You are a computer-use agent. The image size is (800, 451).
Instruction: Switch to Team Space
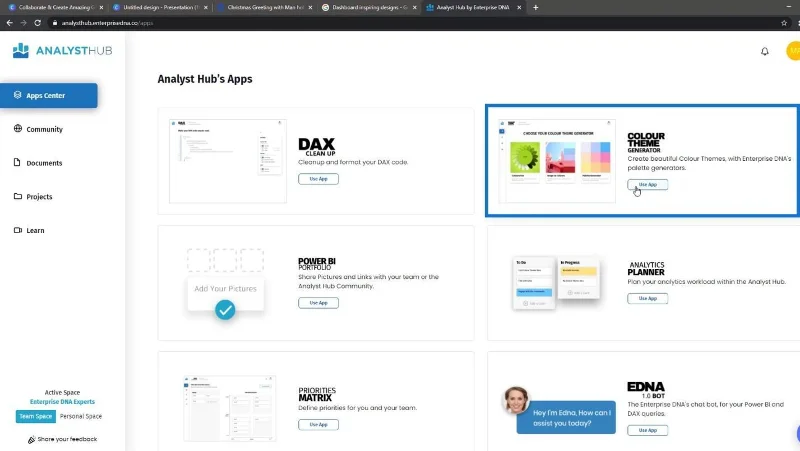tap(35, 416)
